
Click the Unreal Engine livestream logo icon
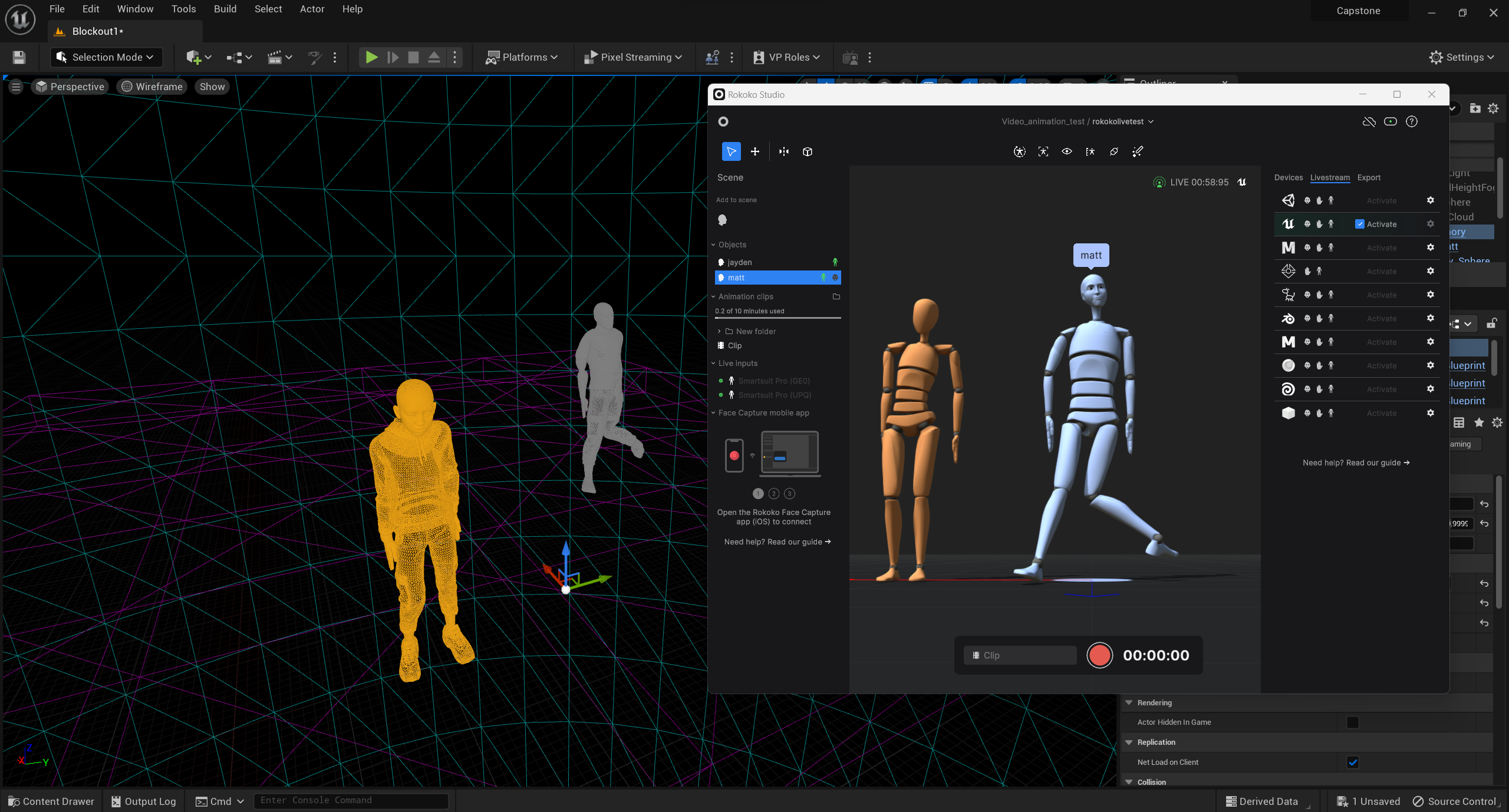pyautogui.click(x=1289, y=224)
